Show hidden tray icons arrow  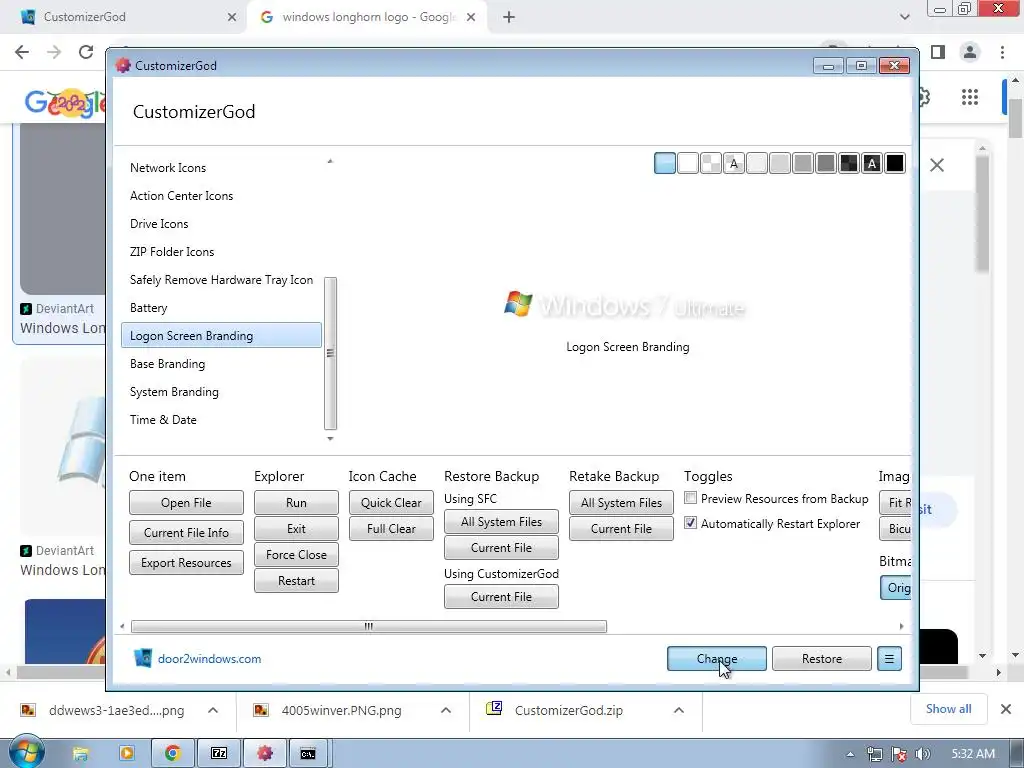point(850,754)
